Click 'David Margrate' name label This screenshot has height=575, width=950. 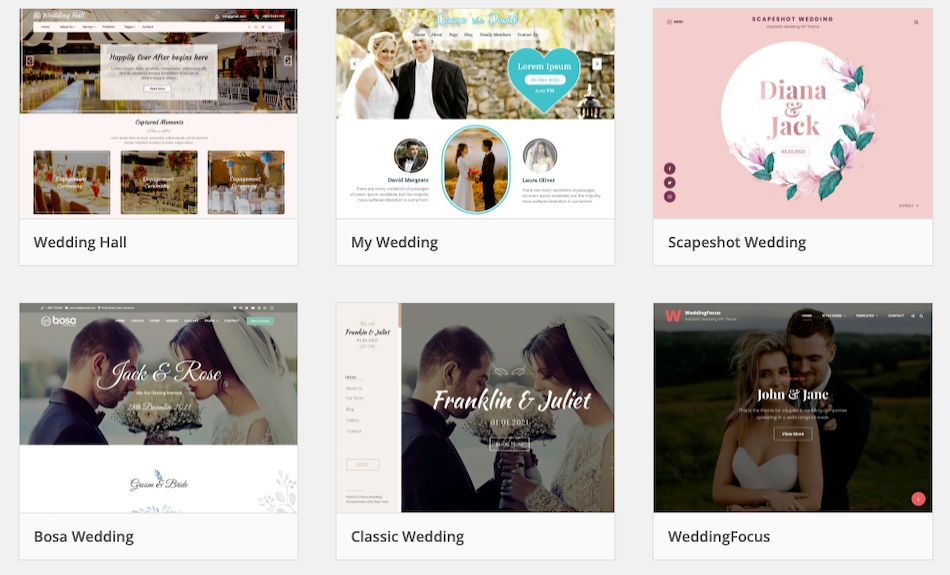click(x=408, y=180)
